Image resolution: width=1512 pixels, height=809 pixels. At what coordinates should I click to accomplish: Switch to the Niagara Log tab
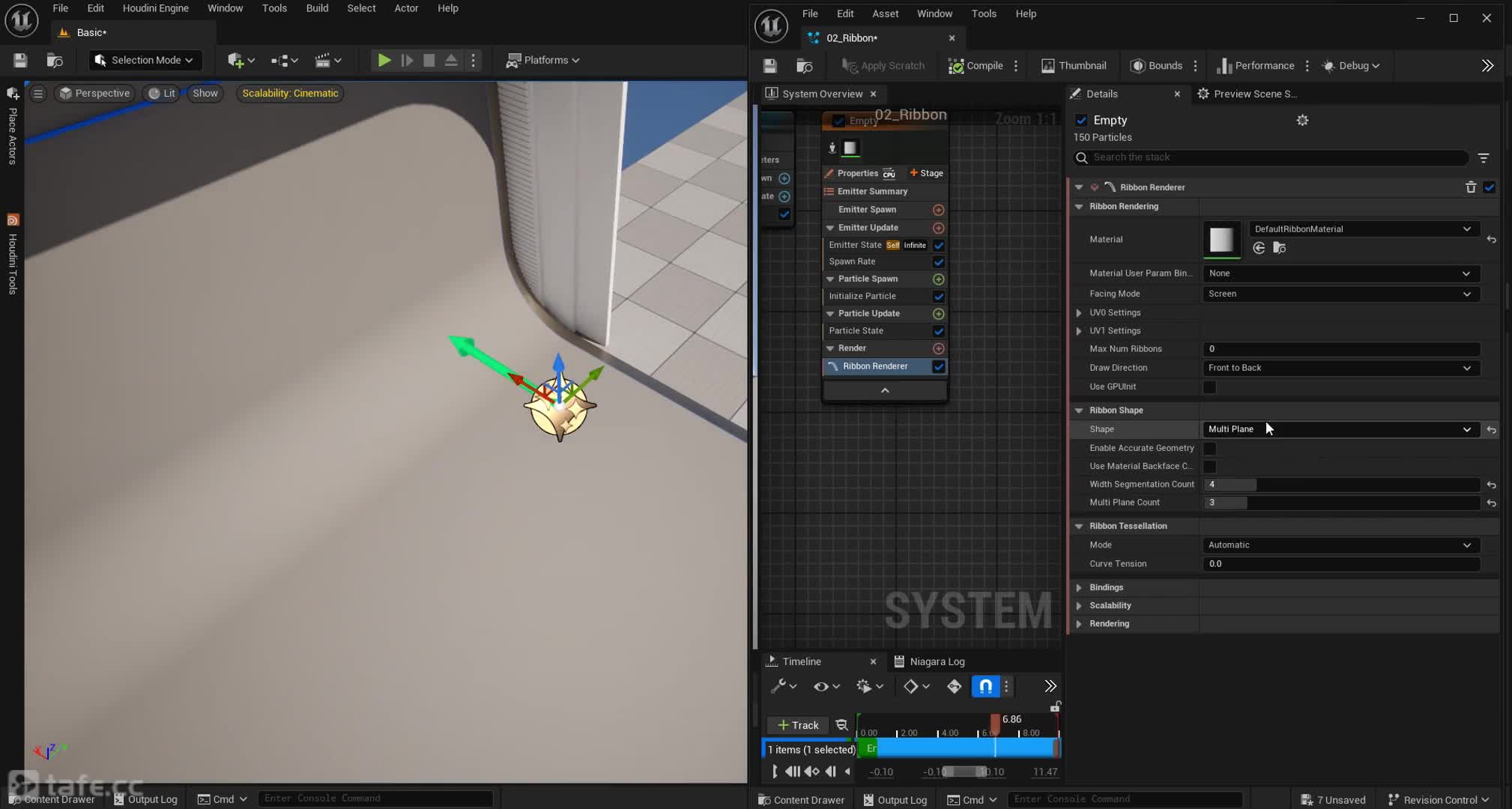[929, 661]
